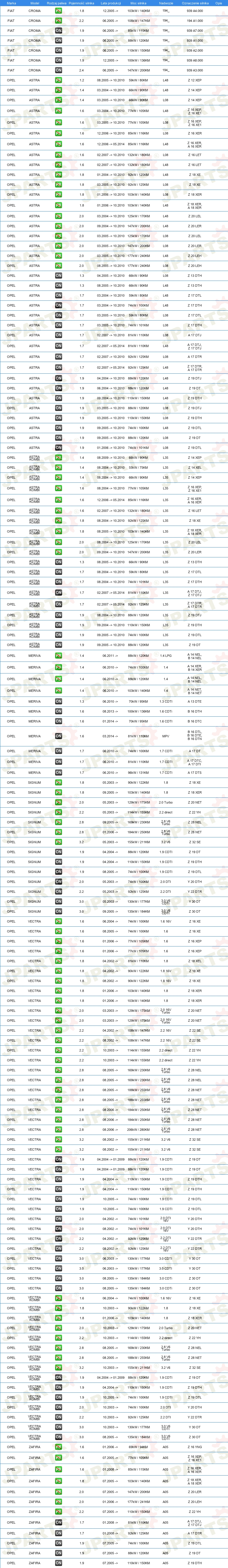The image size is (228, 1568).
Task: Click diesel ON icon in Vectra Kombi Y 30 DT row
Action: (58, 1427)
